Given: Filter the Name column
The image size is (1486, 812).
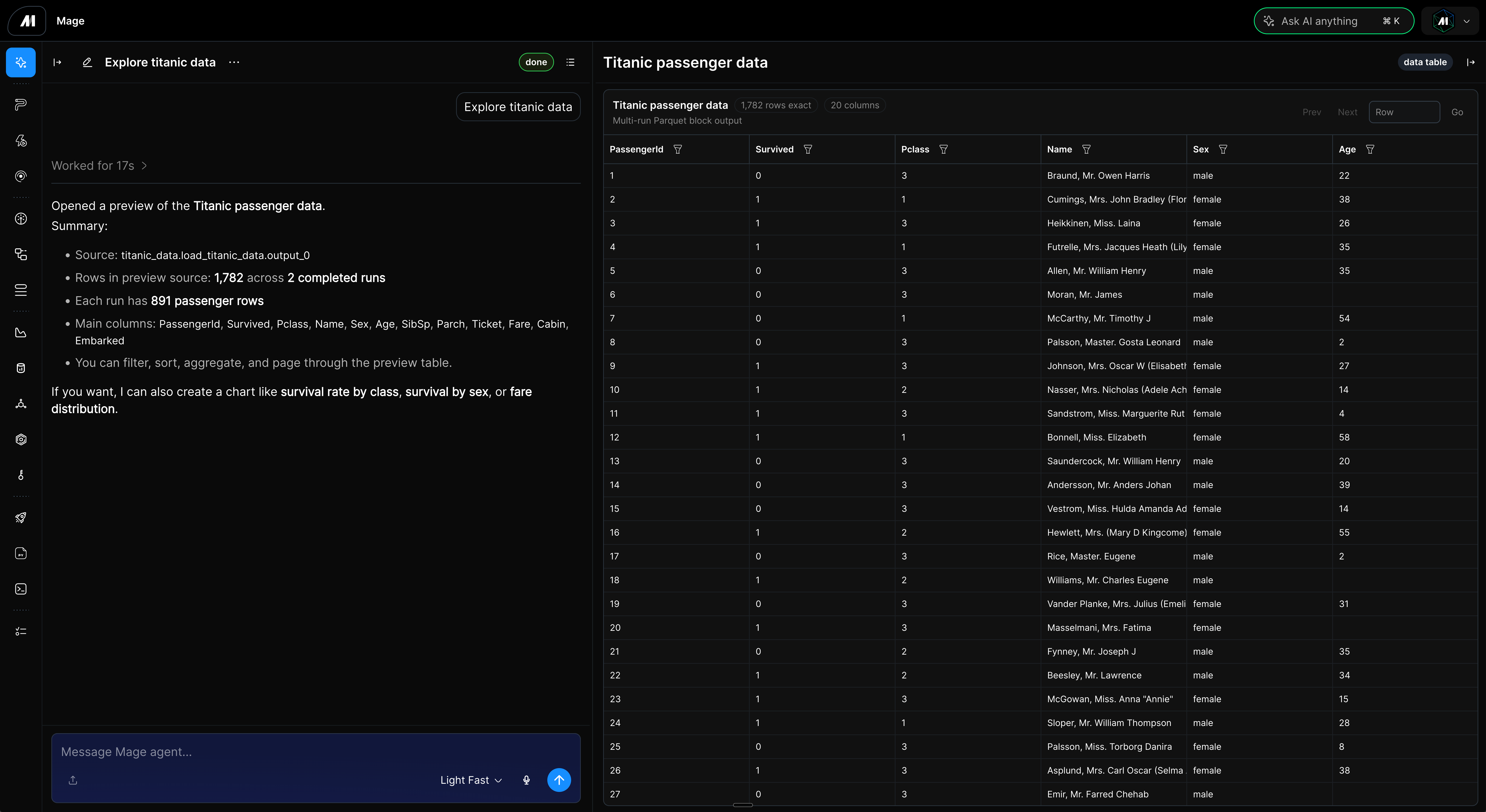Looking at the screenshot, I should (x=1086, y=149).
